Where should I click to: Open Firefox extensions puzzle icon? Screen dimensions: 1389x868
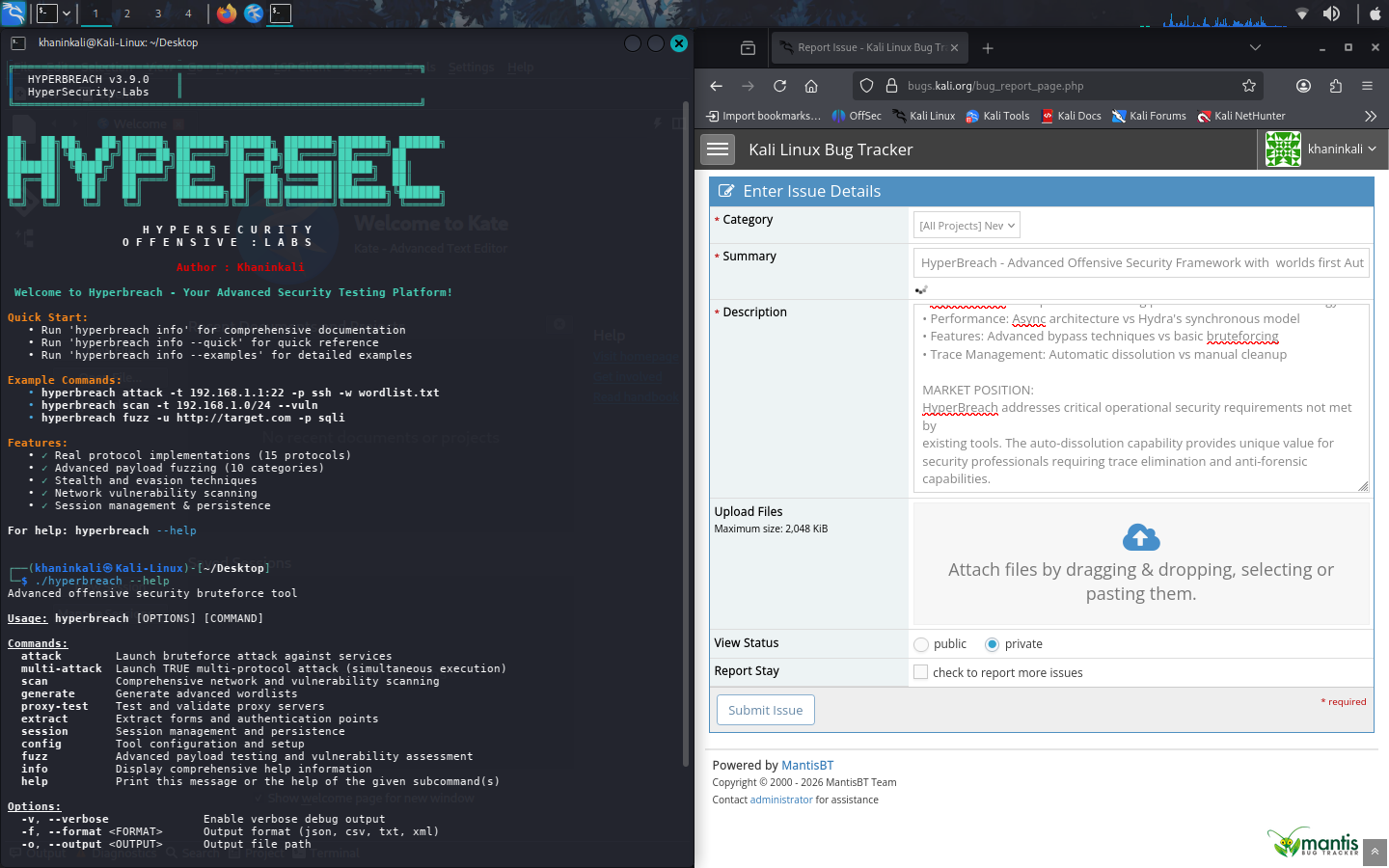tap(1335, 86)
